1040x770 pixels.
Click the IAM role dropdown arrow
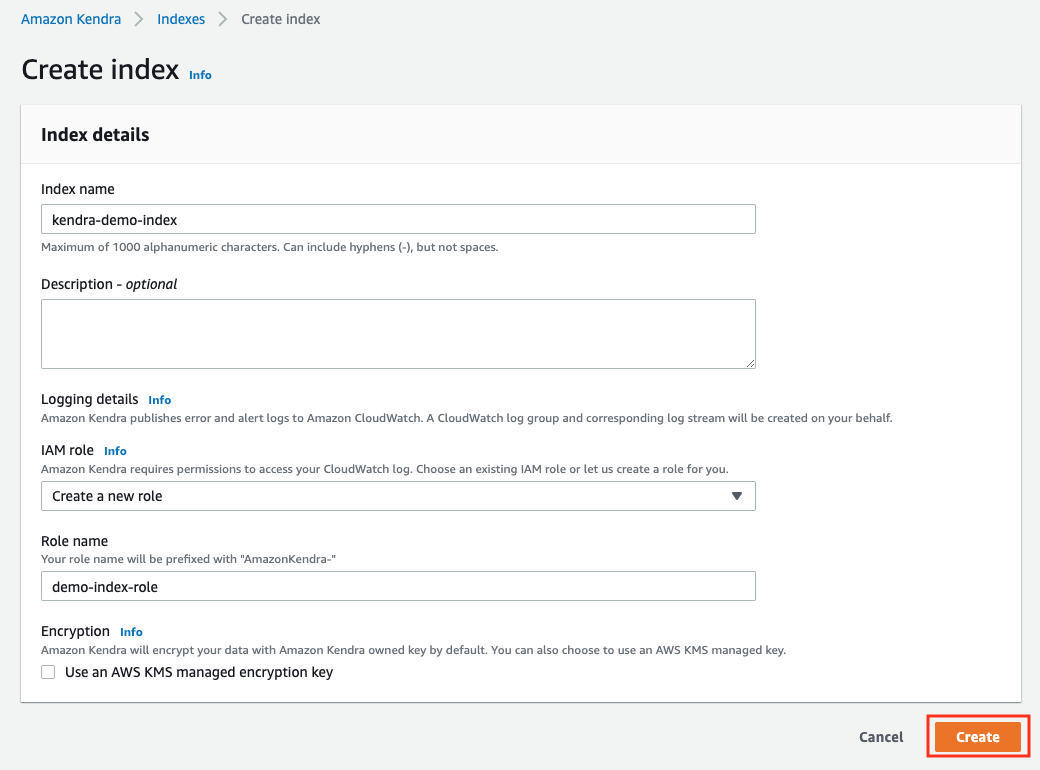pos(736,496)
